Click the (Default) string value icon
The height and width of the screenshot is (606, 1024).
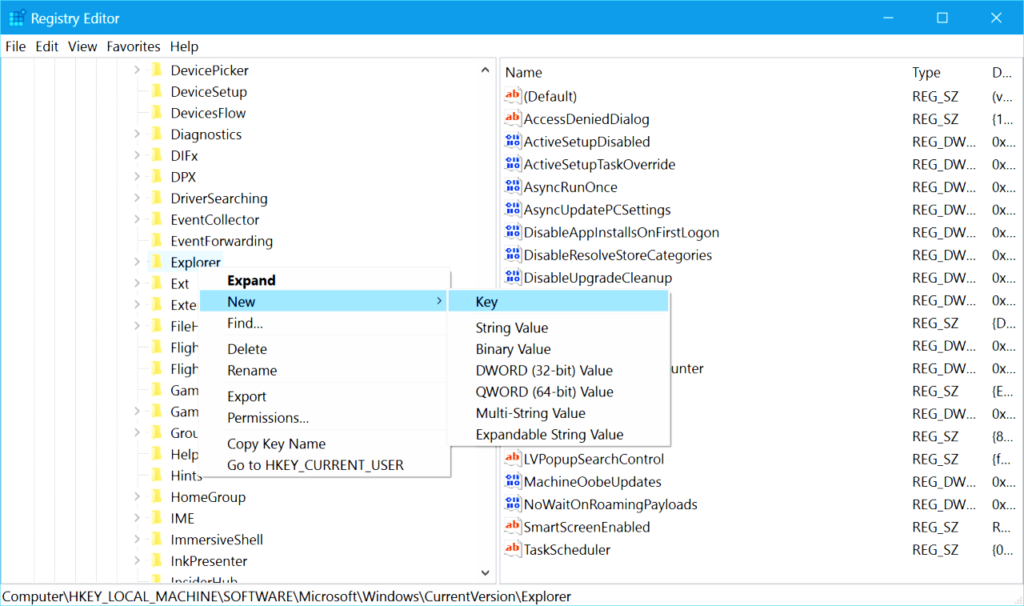point(513,95)
